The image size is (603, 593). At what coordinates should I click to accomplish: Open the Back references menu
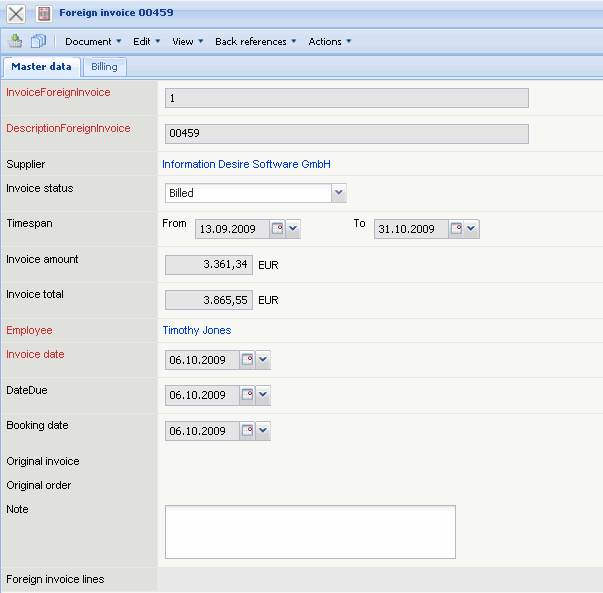click(x=256, y=42)
